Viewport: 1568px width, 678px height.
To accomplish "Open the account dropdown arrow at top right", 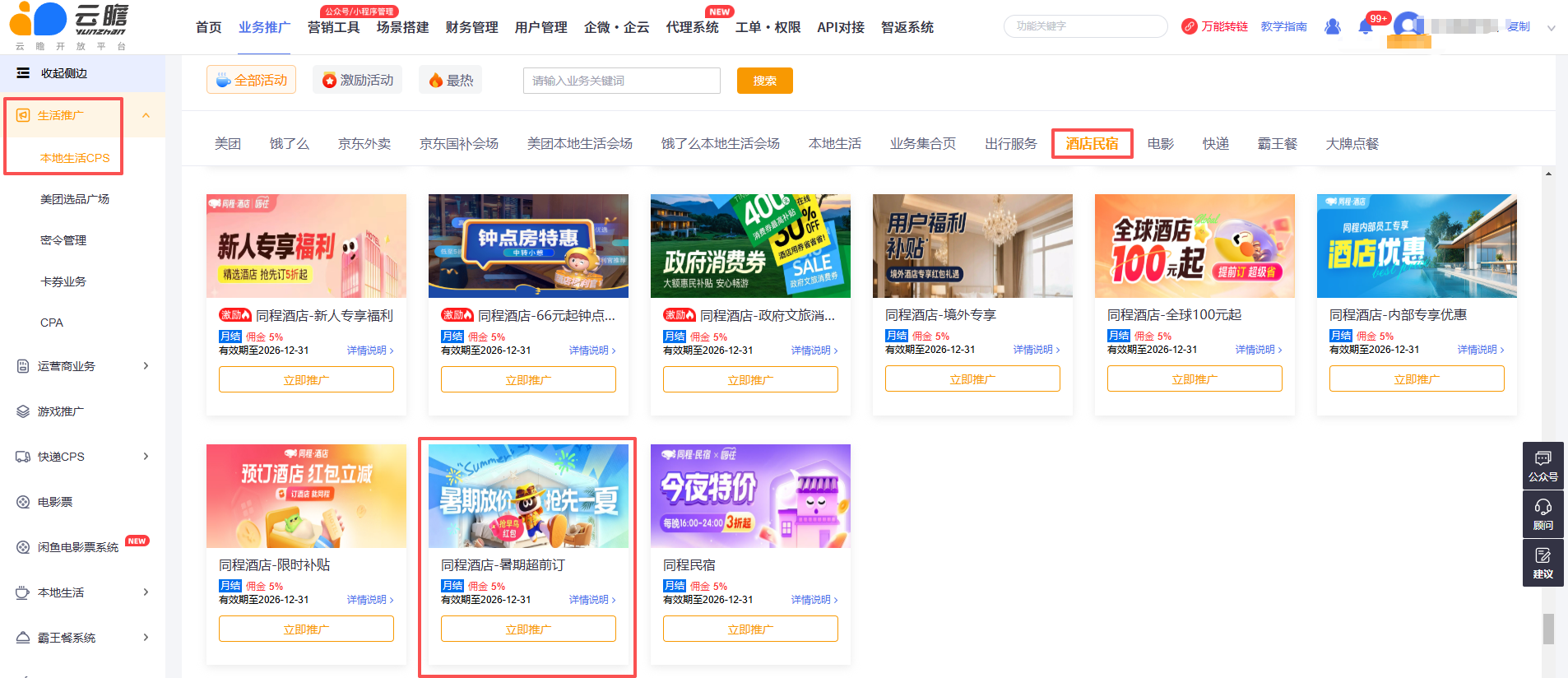I will pos(1551,28).
